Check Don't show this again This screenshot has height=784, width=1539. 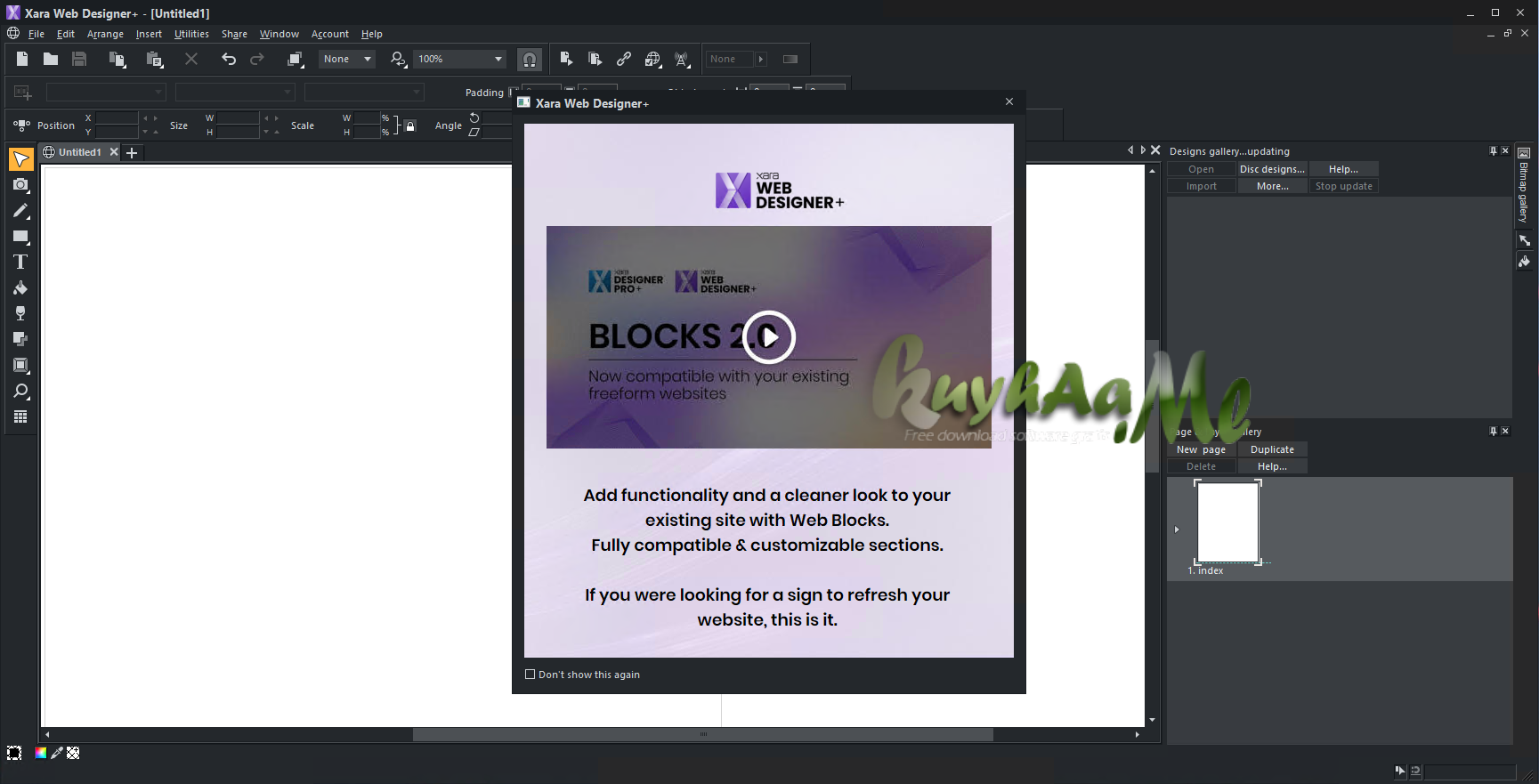(531, 675)
